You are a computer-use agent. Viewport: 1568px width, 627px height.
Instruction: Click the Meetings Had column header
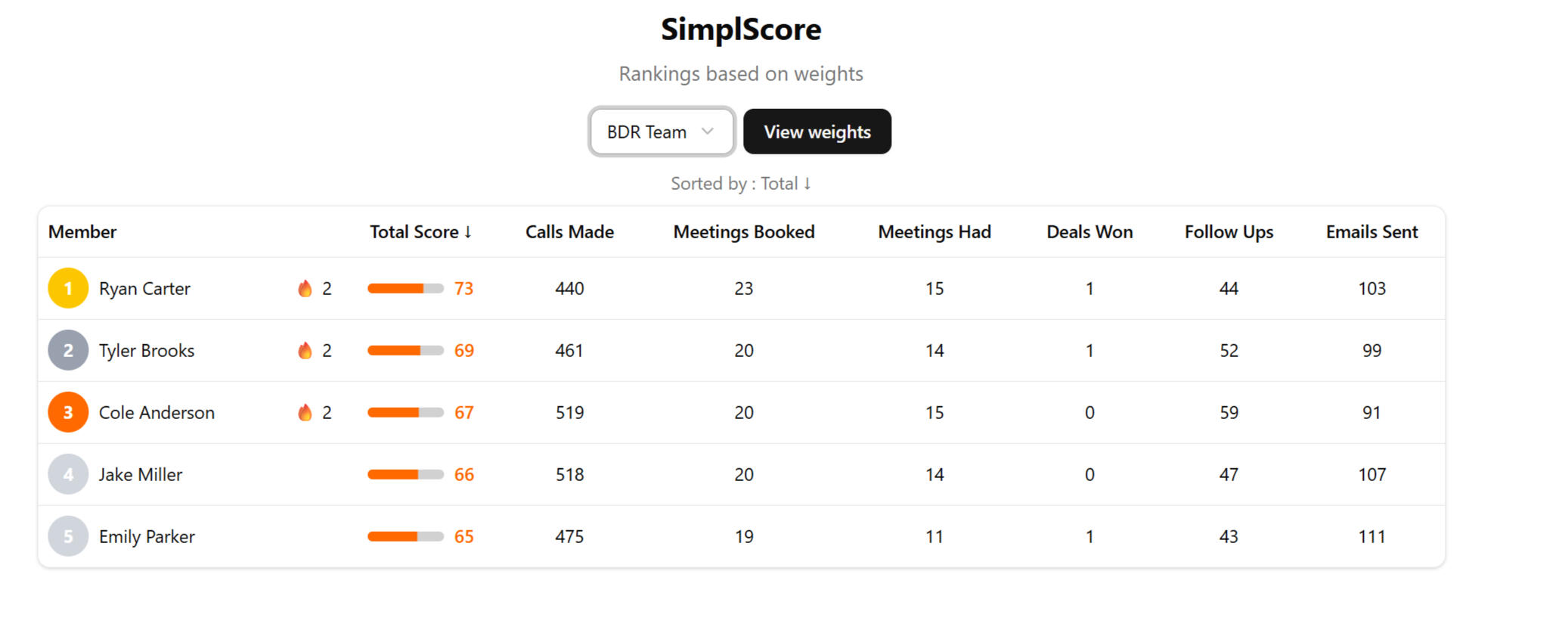(x=934, y=232)
